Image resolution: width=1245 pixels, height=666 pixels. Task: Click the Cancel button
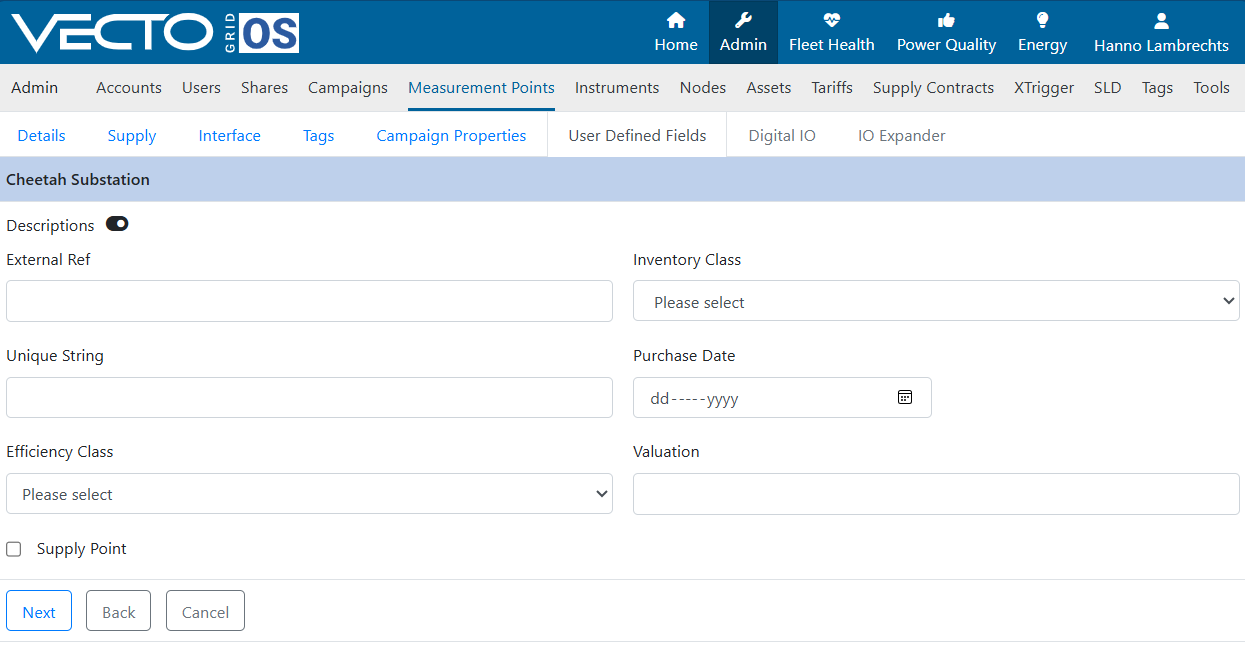click(x=205, y=611)
